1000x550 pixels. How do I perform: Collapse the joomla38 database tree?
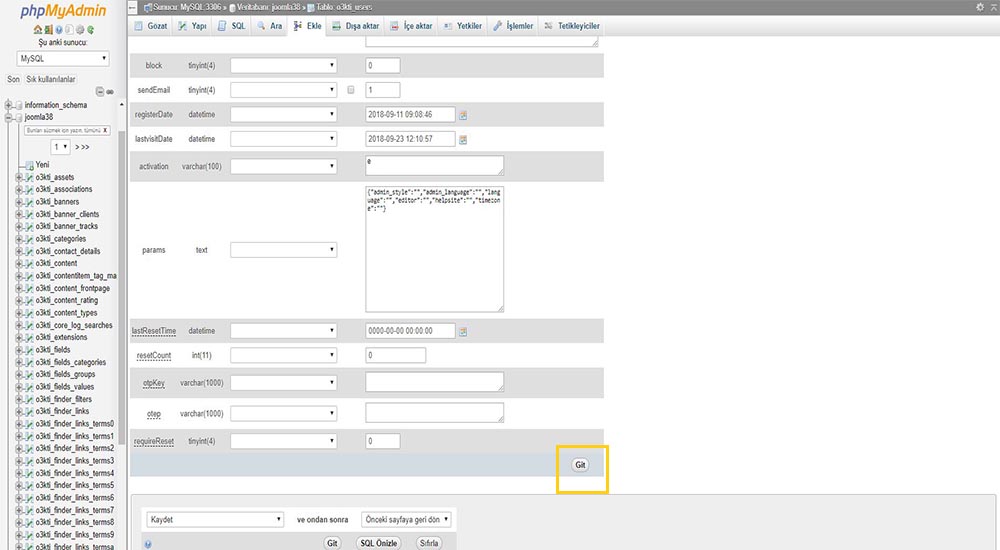[8, 117]
